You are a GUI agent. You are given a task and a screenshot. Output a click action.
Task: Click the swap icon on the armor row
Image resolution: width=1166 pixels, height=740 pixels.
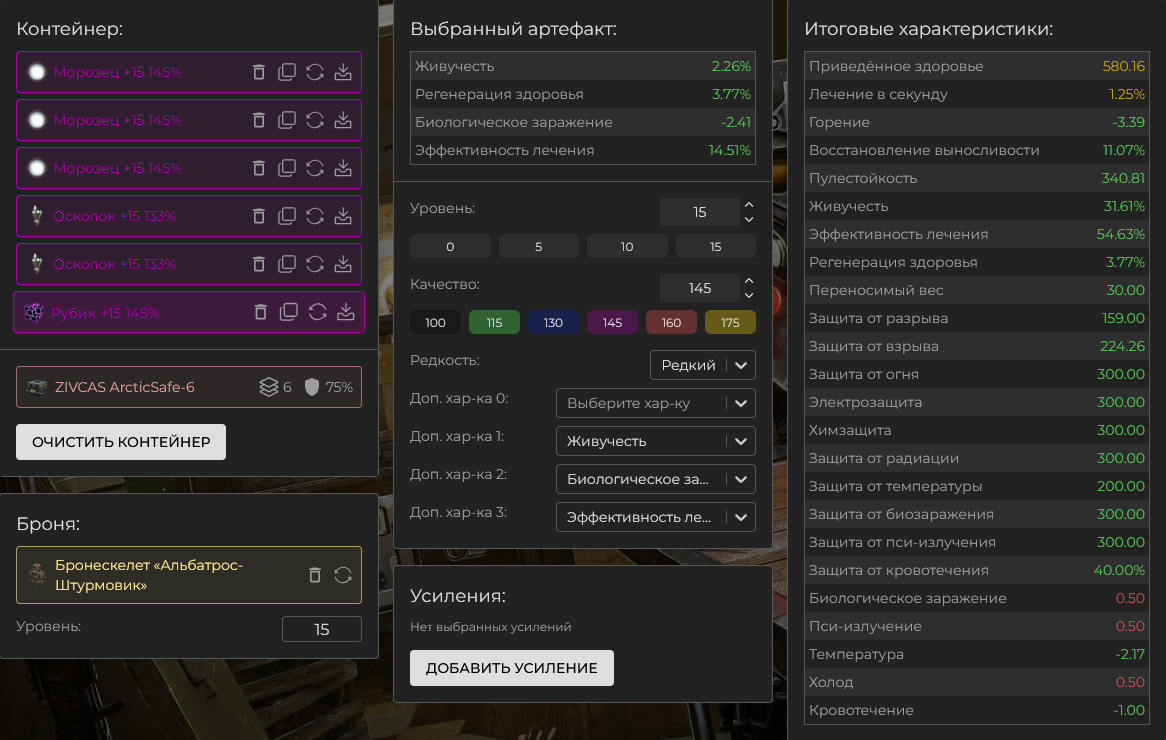tap(343, 575)
